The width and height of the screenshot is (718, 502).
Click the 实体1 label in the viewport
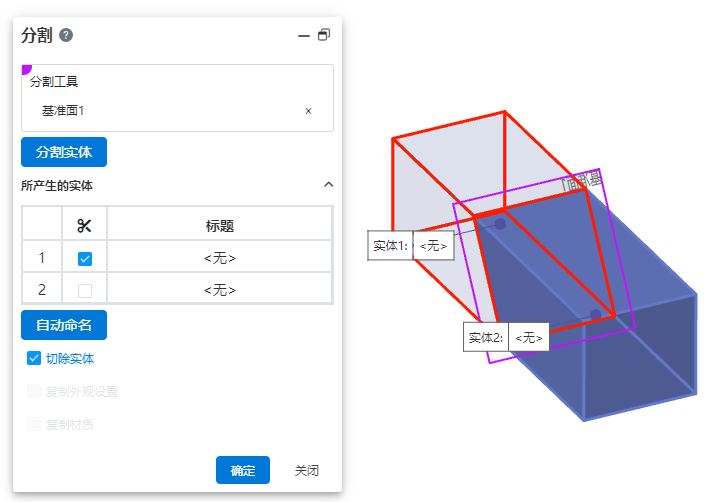coord(390,245)
